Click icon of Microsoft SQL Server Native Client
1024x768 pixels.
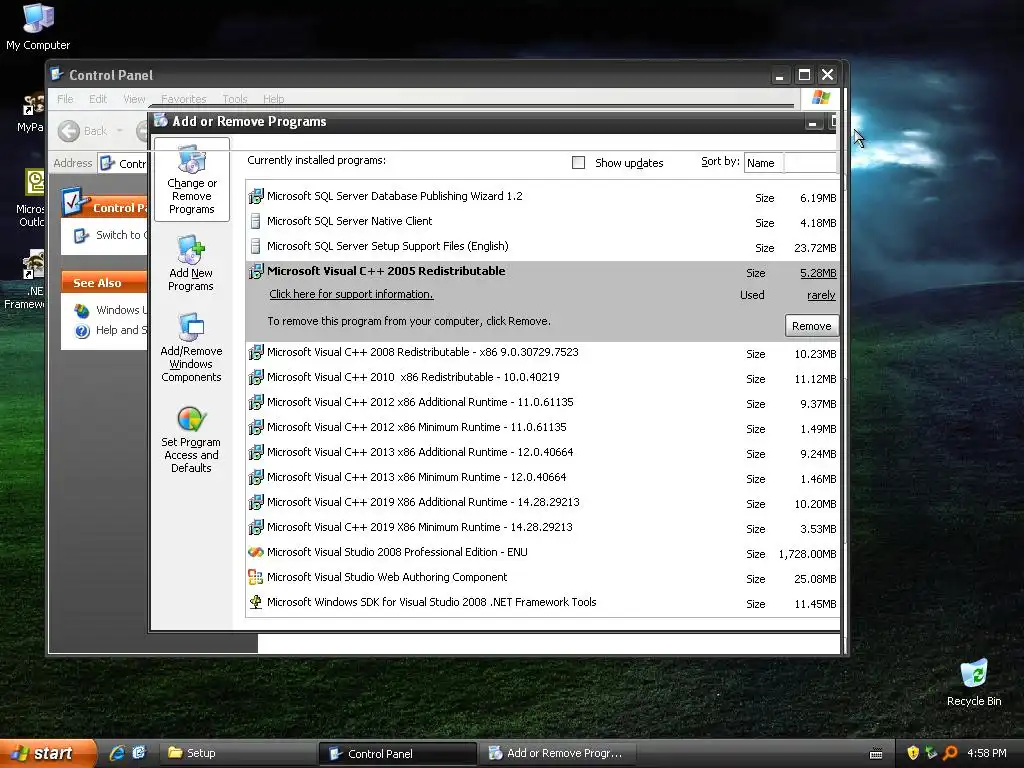[x=256, y=221]
